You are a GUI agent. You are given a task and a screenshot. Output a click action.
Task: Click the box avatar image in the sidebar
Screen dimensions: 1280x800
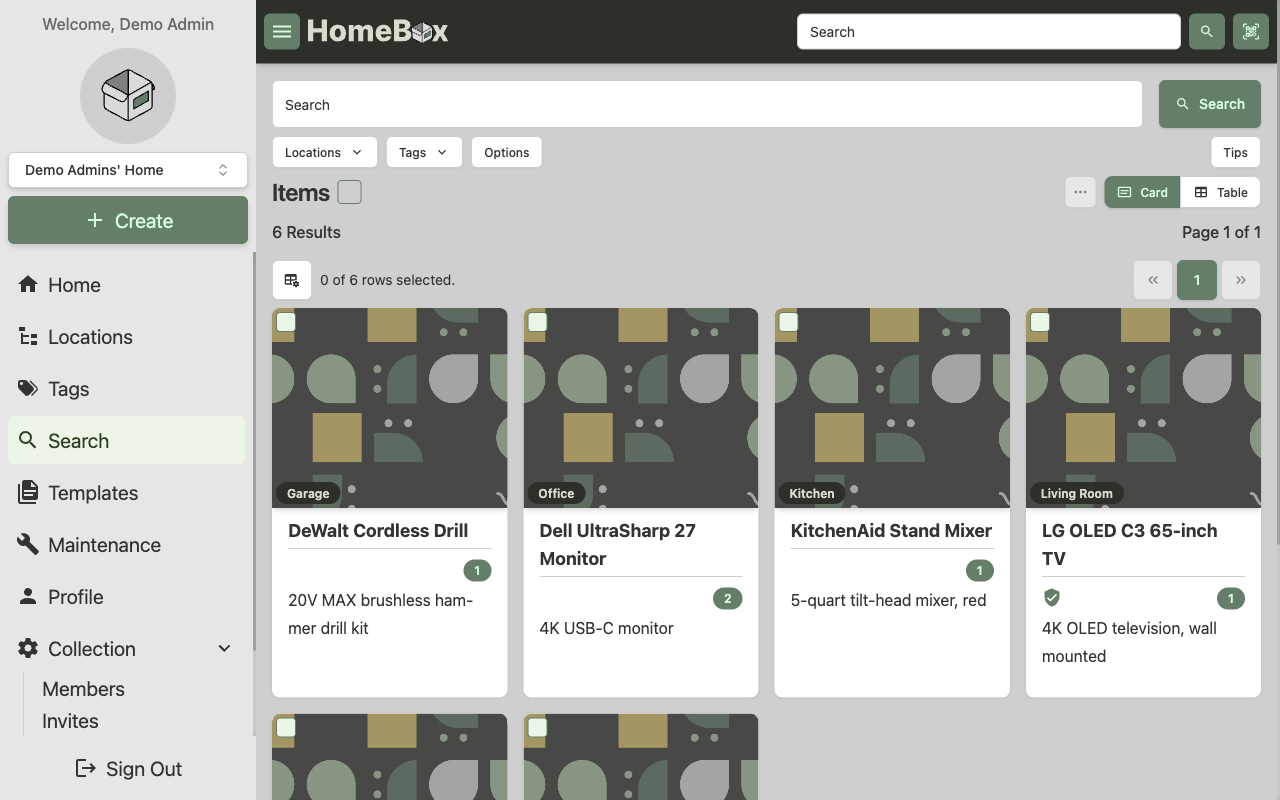click(128, 96)
